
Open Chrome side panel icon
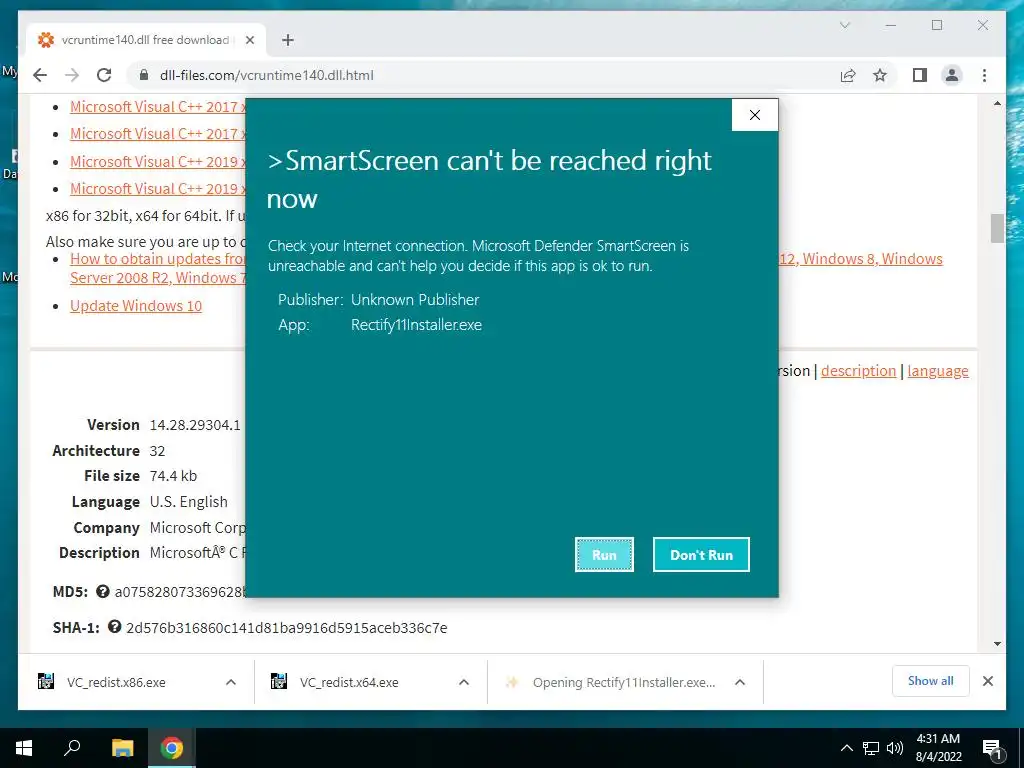[x=920, y=75]
